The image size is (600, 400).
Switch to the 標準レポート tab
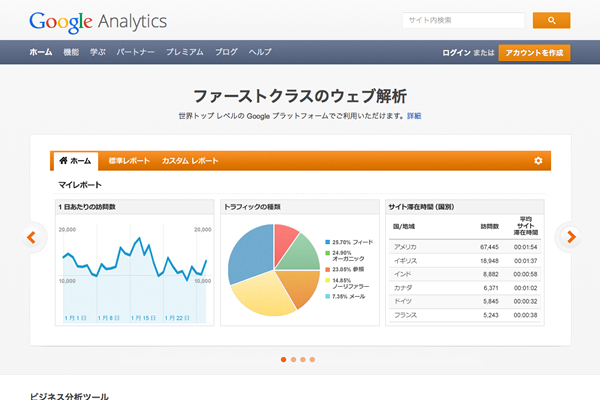pos(129,161)
